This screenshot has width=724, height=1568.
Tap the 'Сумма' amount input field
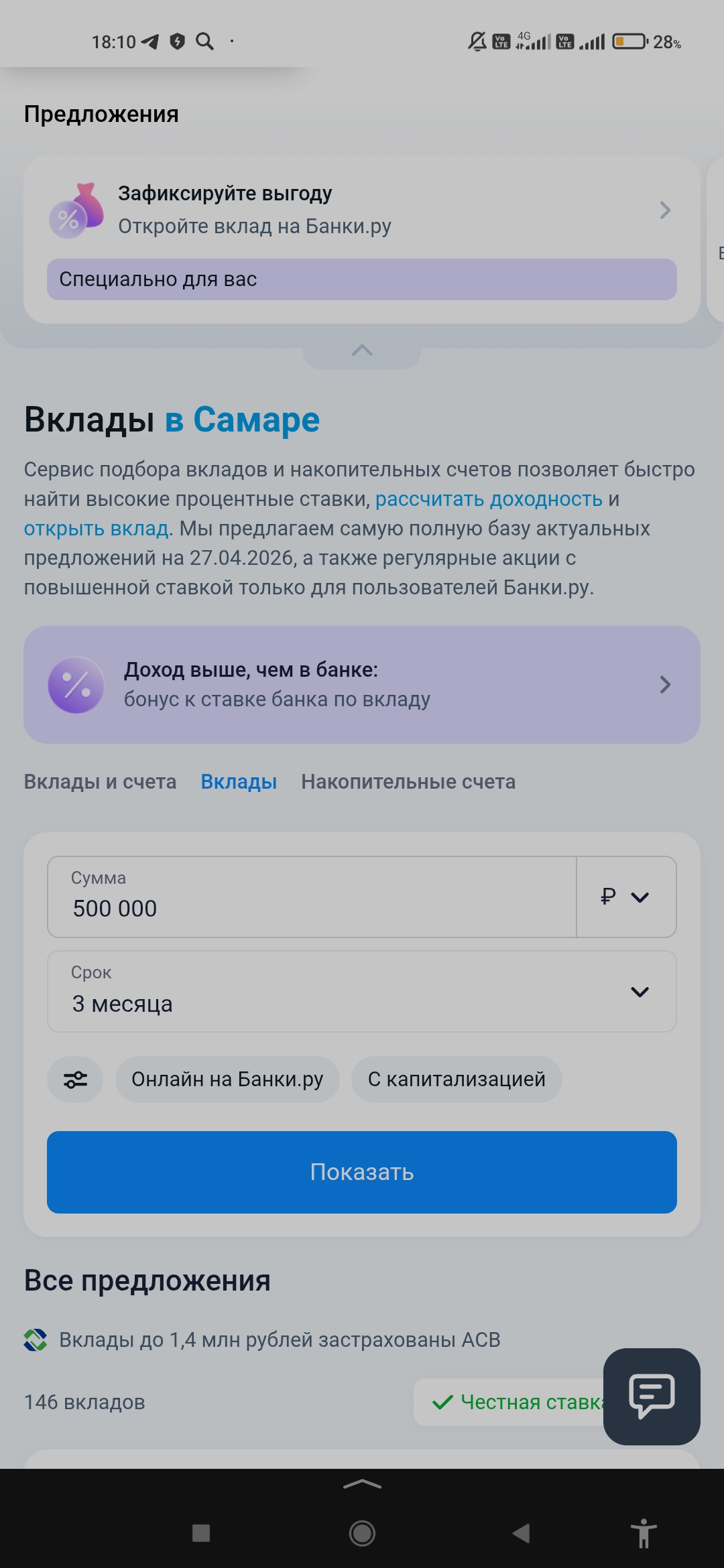point(312,897)
